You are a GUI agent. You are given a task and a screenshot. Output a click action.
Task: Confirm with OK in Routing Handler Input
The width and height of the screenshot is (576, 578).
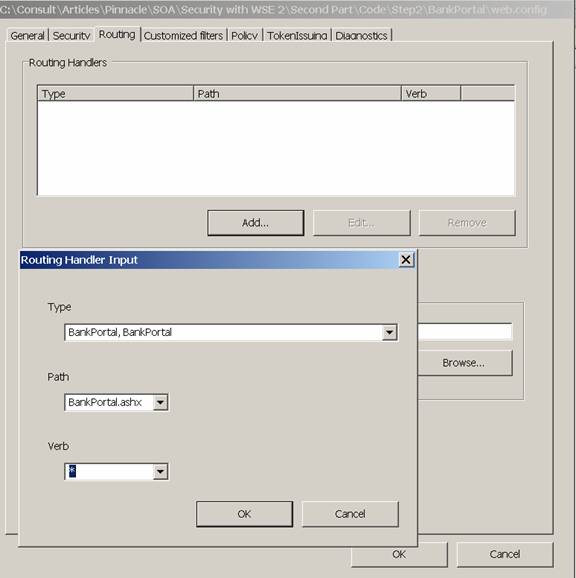pos(244,514)
